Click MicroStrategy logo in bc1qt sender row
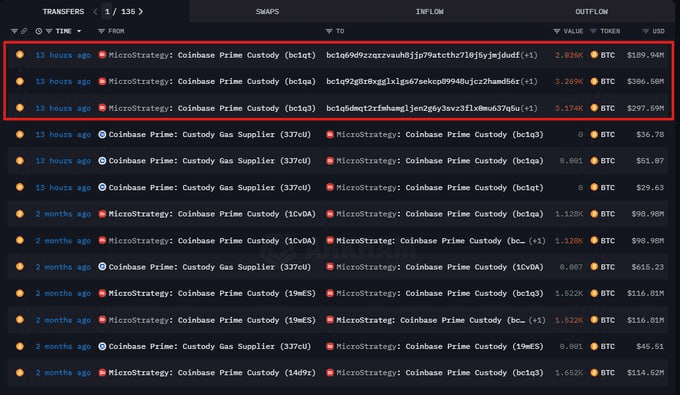Image resolution: width=680 pixels, height=395 pixels. 102,55
